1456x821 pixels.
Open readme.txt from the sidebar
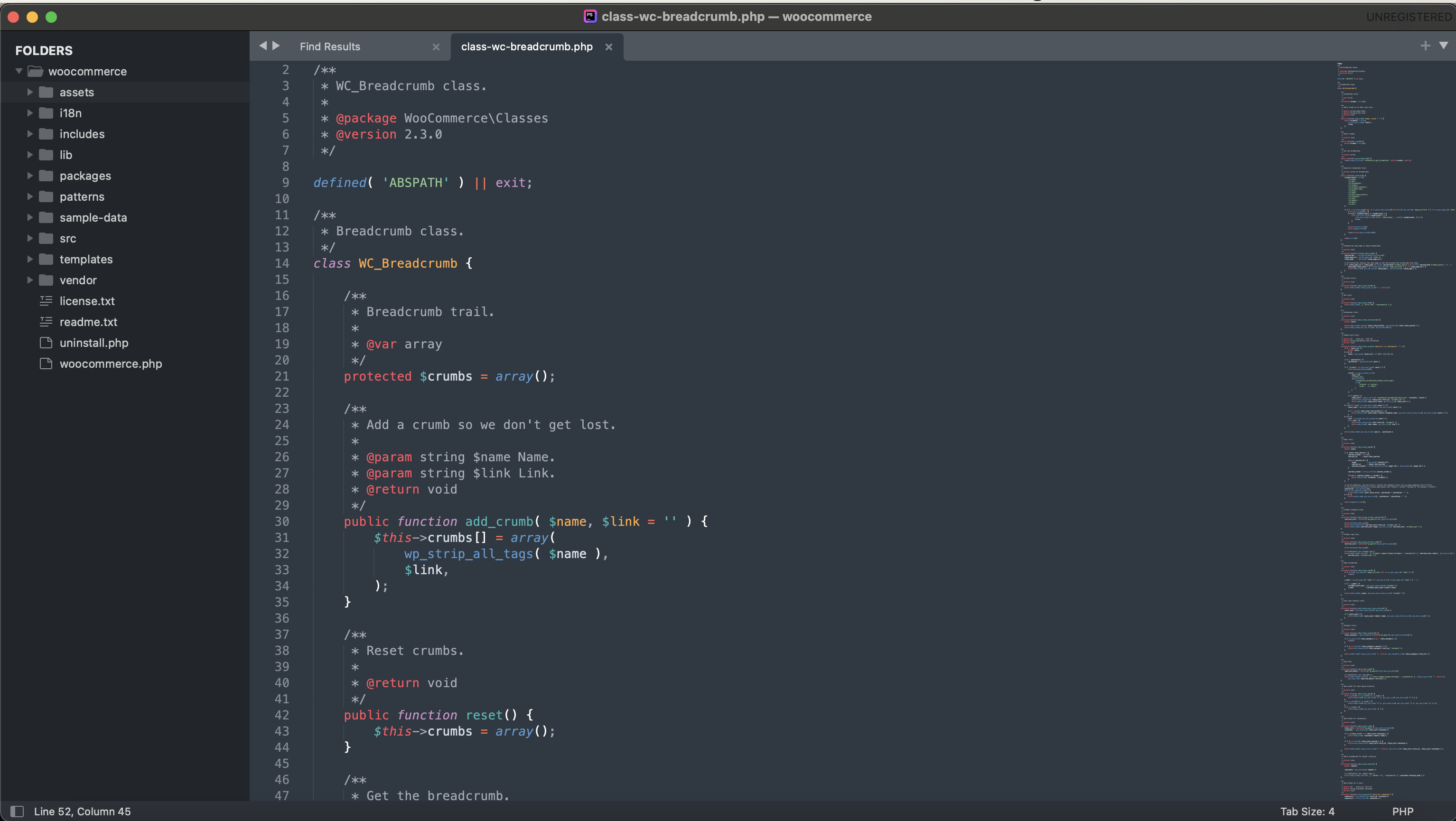88,322
